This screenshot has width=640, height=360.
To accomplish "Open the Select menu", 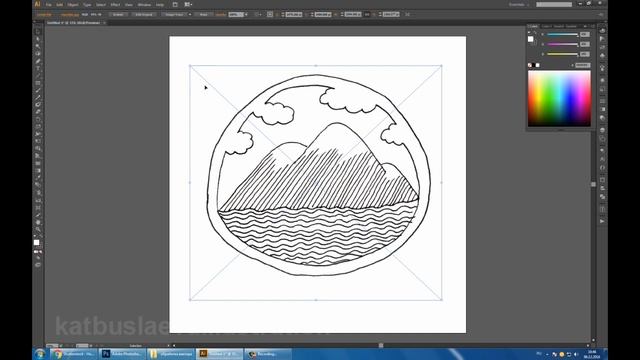I will (x=101, y=5).
